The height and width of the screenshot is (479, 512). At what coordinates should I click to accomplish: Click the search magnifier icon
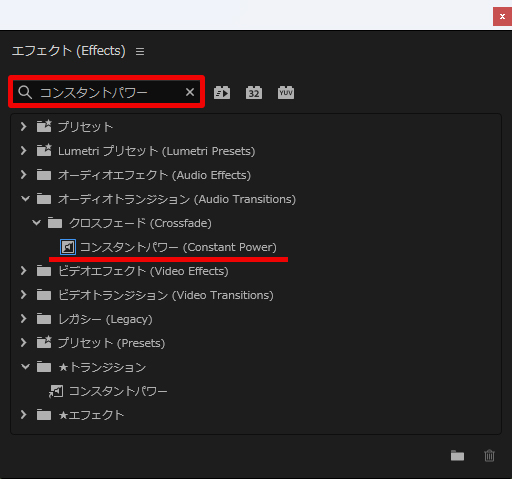(x=25, y=92)
